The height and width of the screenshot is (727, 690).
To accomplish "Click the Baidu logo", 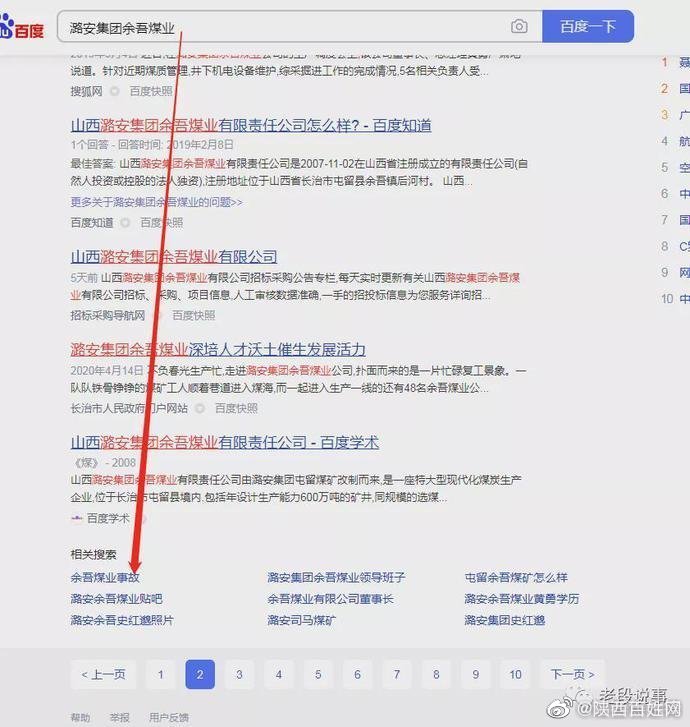I will [22, 28].
